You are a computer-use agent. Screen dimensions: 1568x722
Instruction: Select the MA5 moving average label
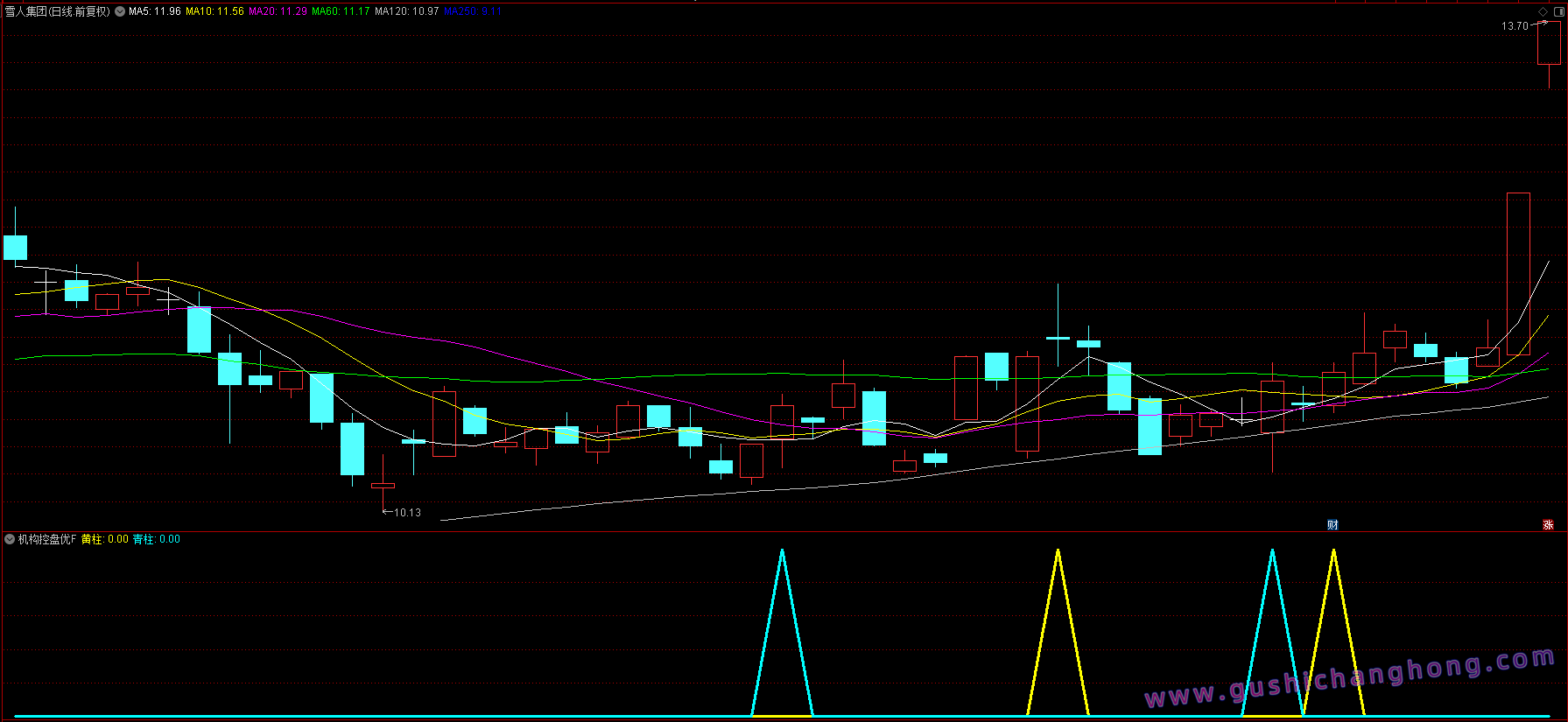click(155, 11)
